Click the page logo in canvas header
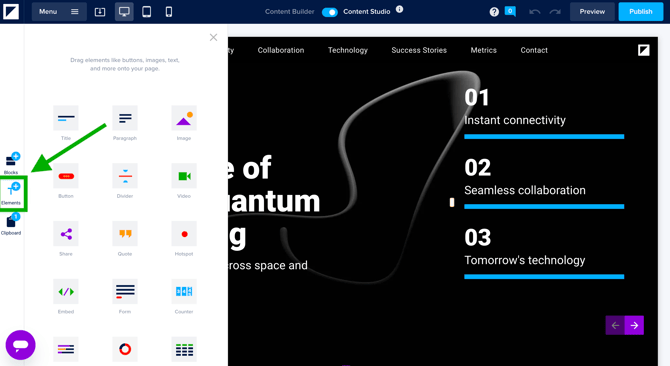The width and height of the screenshot is (670, 366). tap(644, 50)
